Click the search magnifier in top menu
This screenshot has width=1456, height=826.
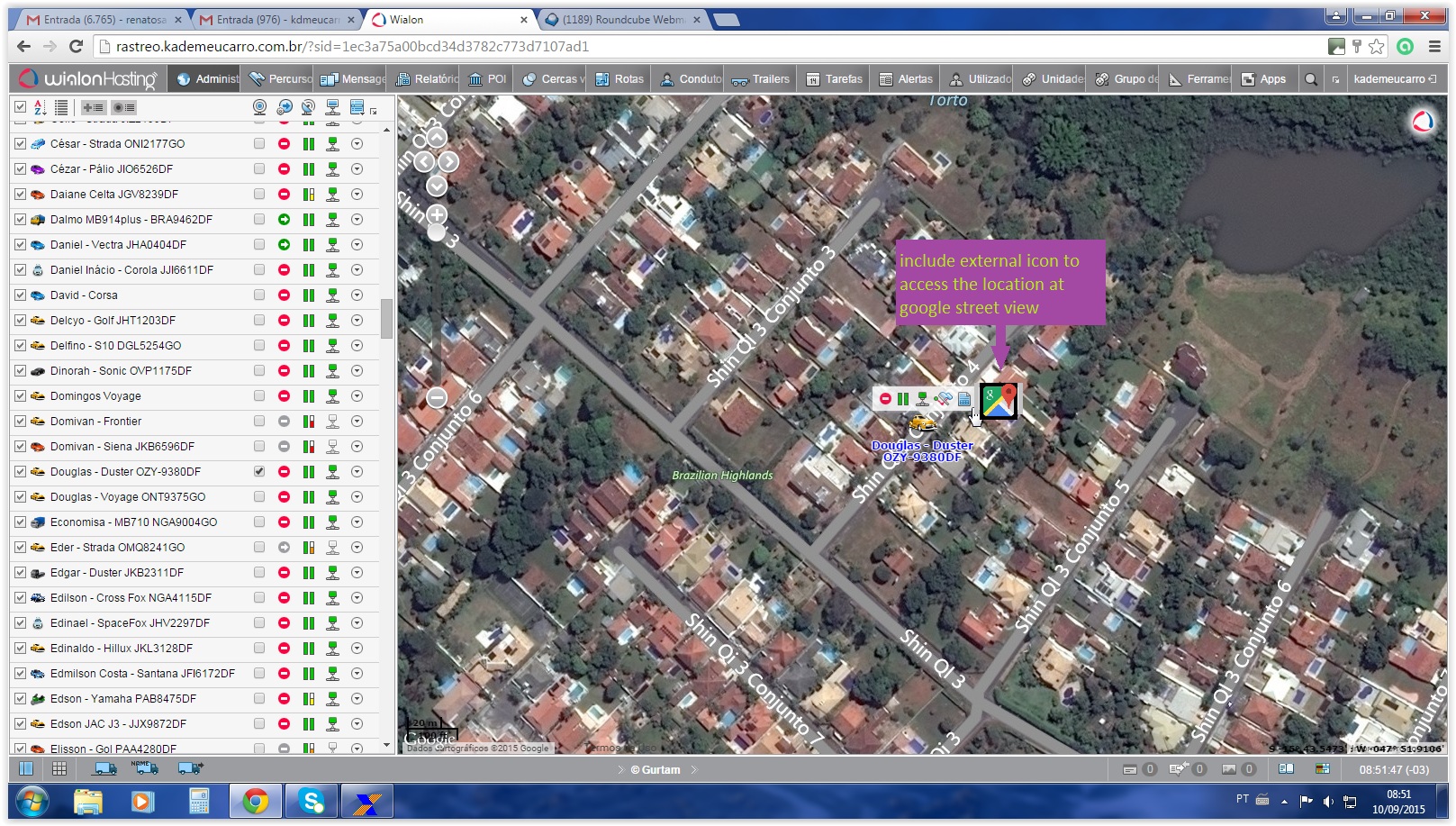(x=1311, y=79)
